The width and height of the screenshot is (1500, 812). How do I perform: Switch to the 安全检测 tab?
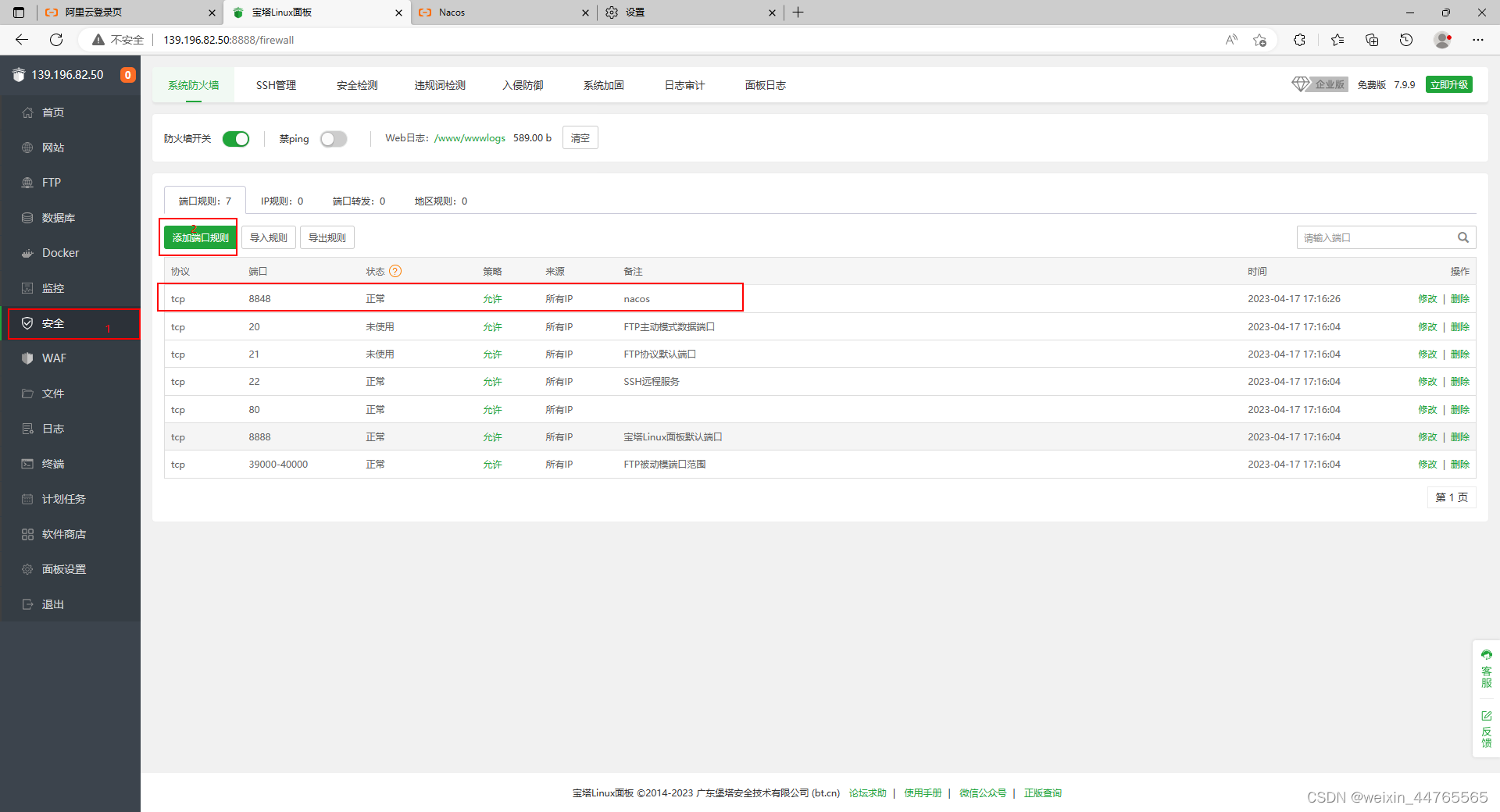[x=357, y=85]
